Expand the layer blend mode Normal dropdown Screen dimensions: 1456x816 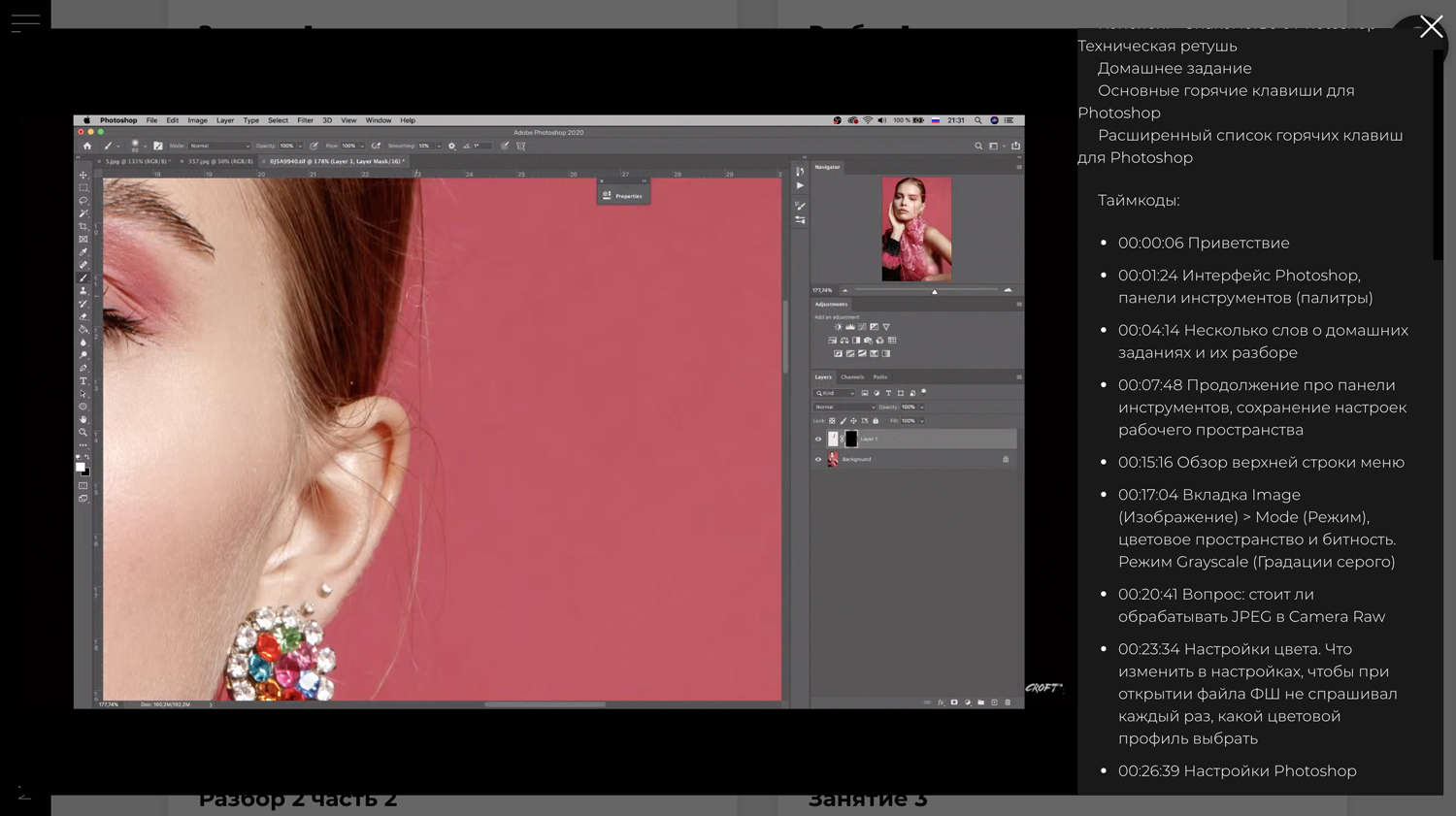coord(844,408)
